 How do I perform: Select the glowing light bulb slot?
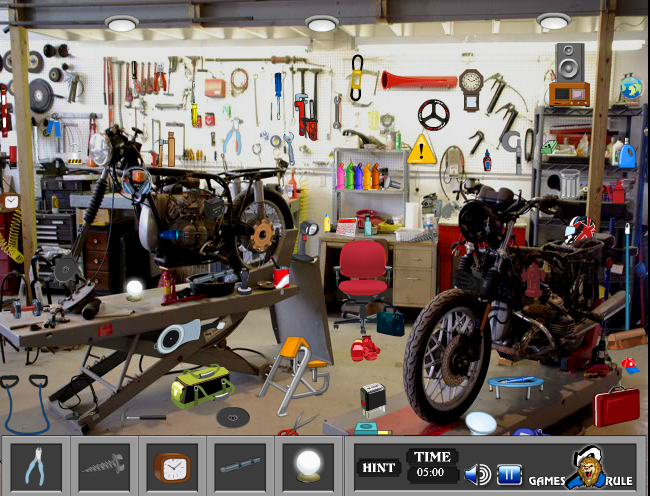click(x=307, y=465)
